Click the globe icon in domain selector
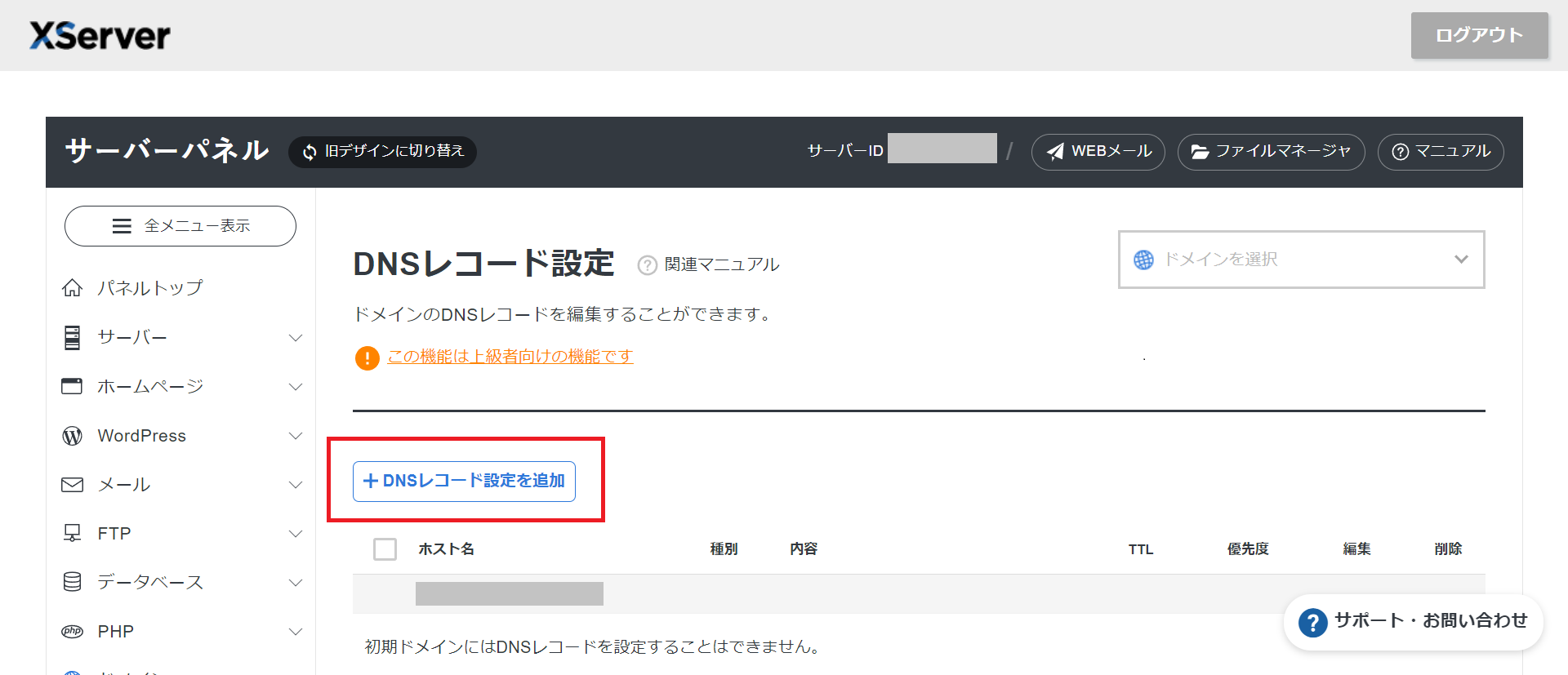The width and height of the screenshot is (1568, 675). point(1143,260)
